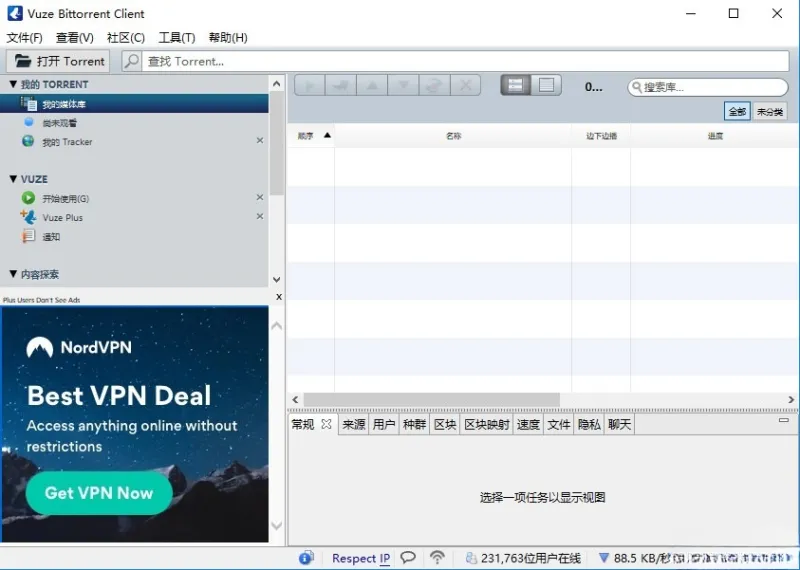The width and height of the screenshot is (800, 570).
Task: Switch to the simple view toggle button
Action: click(x=546, y=85)
